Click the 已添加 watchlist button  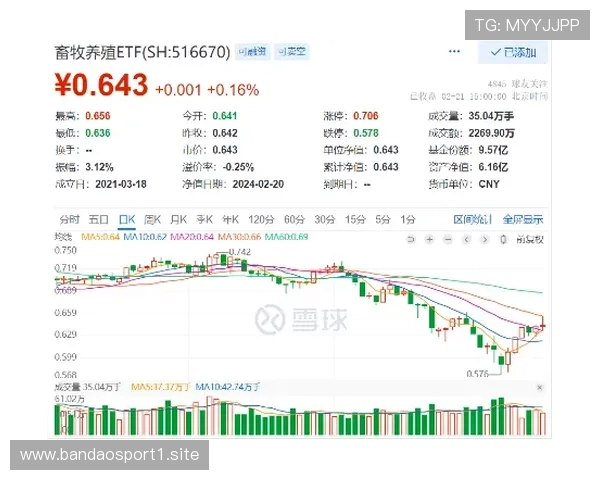click(x=513, y=52)
